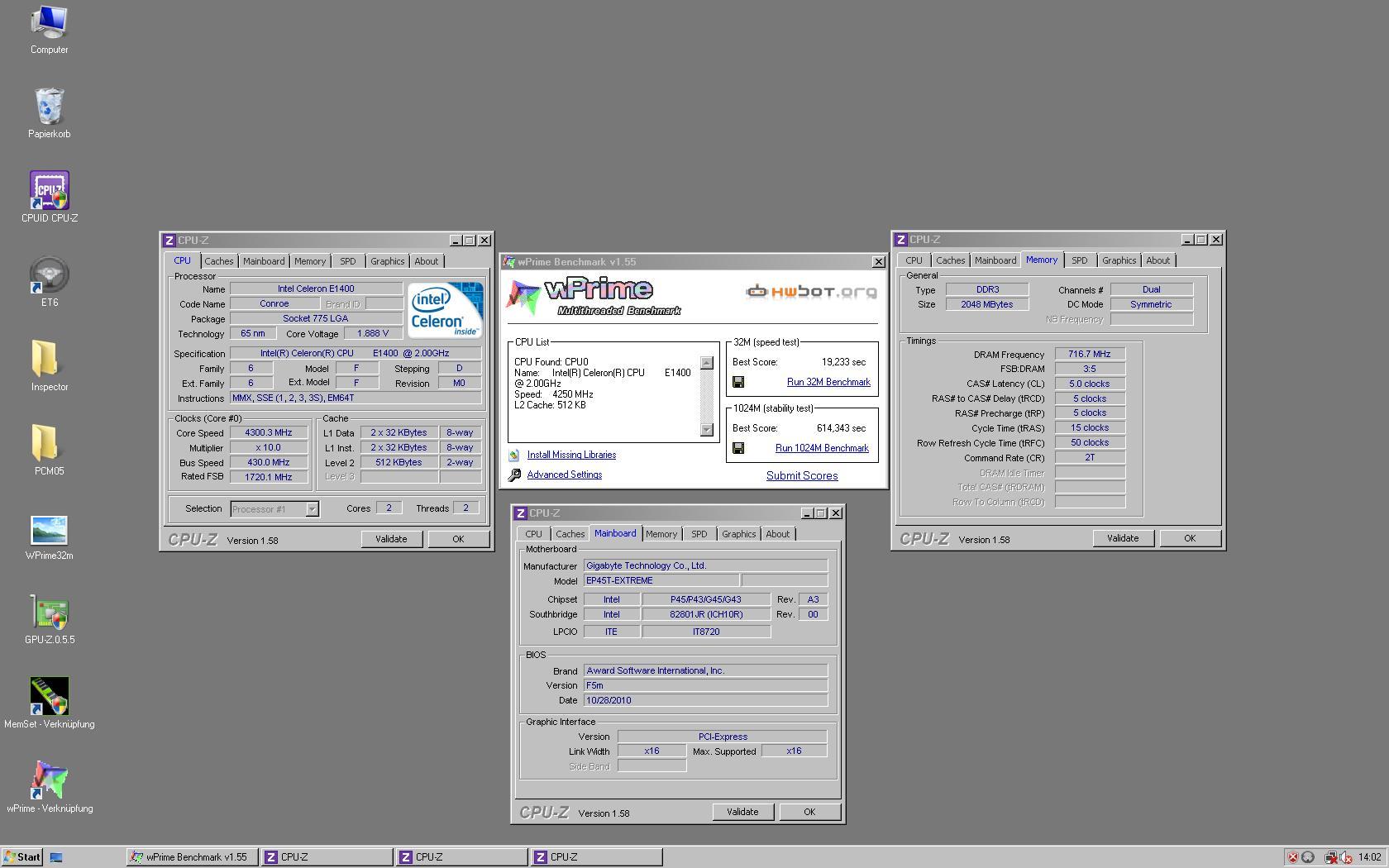
Task: Click Validate in the Mainboard window
Action: point(742,812)
